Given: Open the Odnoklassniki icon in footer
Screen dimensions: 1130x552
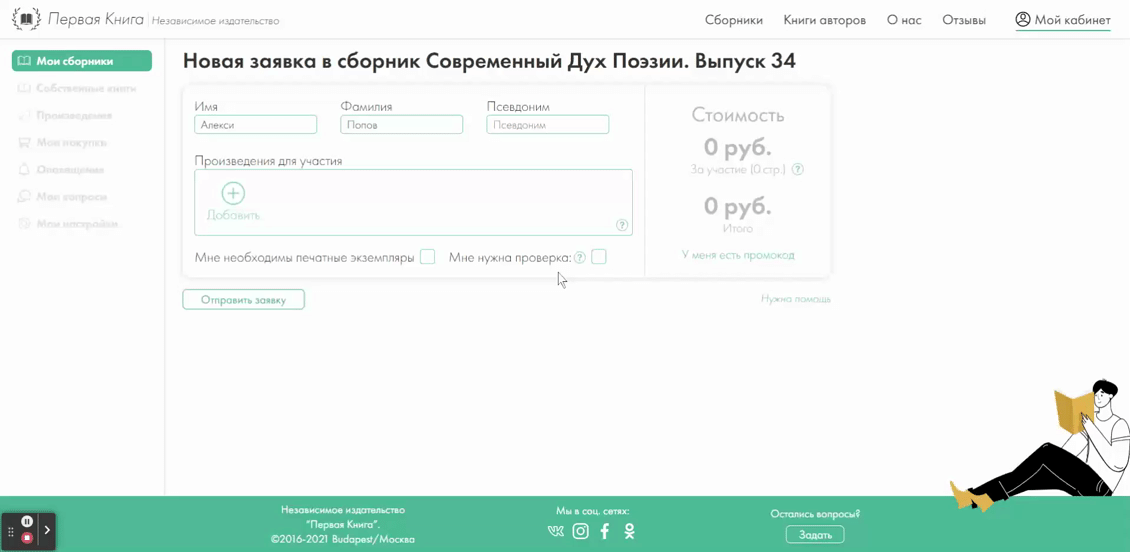Looking at the screenshot, I should (x=629, y=532).
